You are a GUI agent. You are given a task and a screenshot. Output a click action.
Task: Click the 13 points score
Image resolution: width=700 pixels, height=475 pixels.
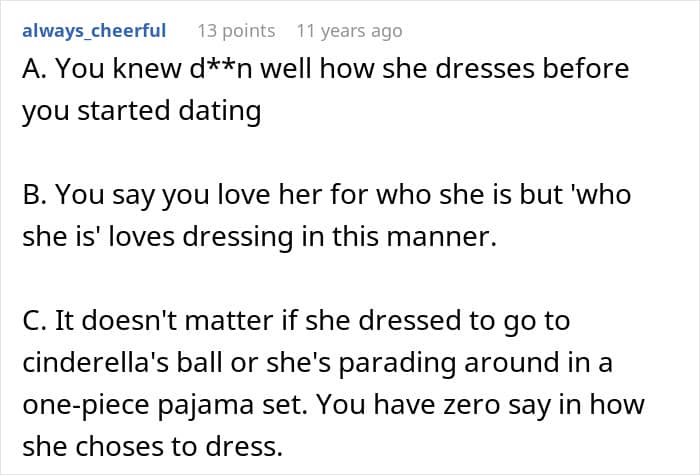236,31
